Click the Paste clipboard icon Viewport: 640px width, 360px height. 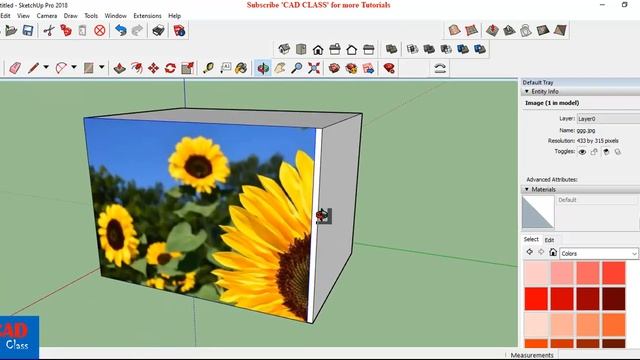click(82, 31)
